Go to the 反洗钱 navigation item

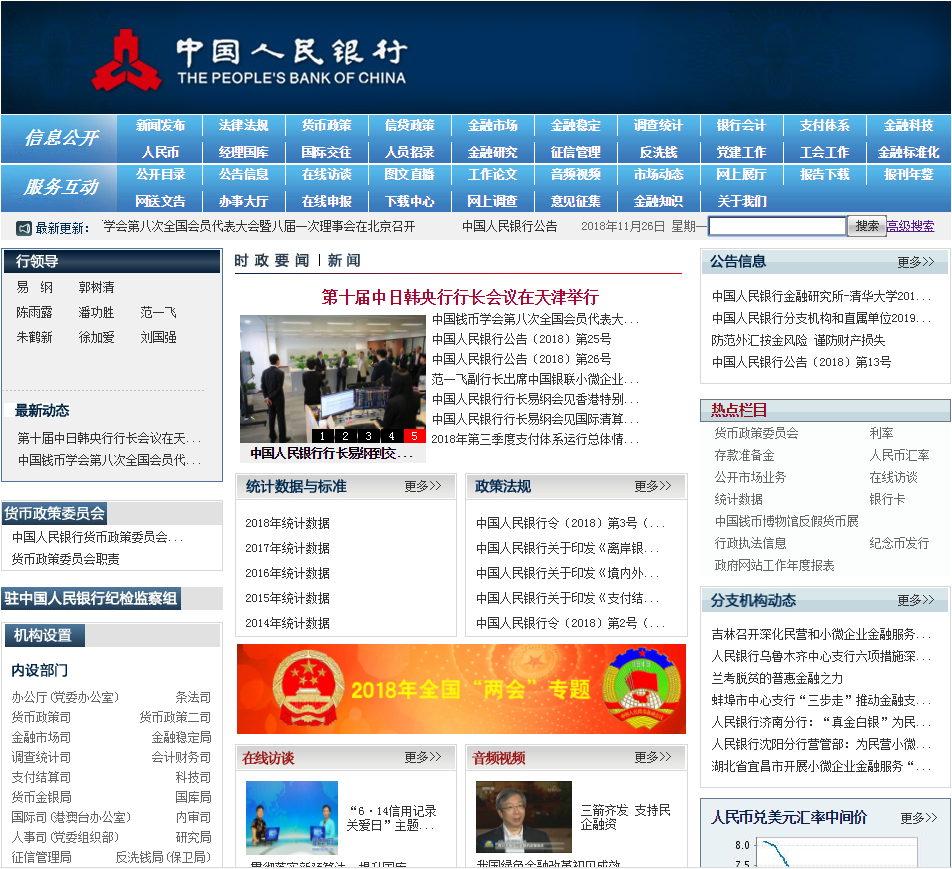coord(658,152)
